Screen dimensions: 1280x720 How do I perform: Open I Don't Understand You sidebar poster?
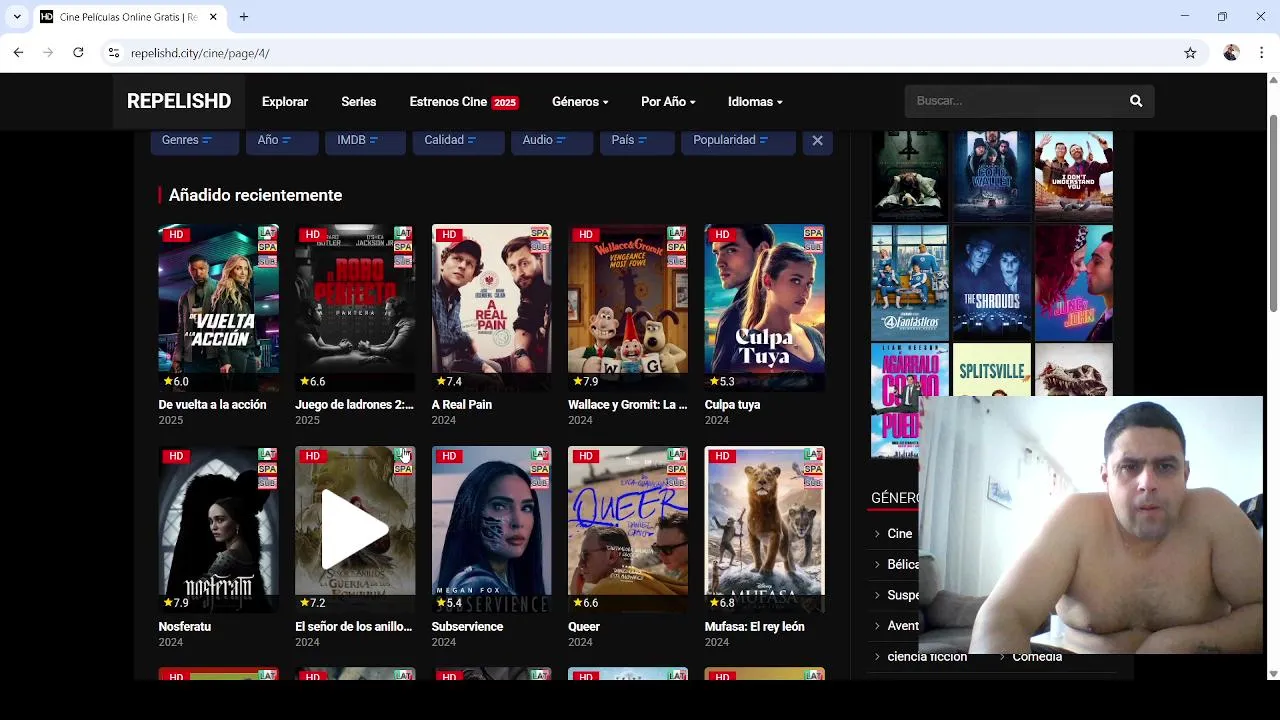(x=1074, y=176)
